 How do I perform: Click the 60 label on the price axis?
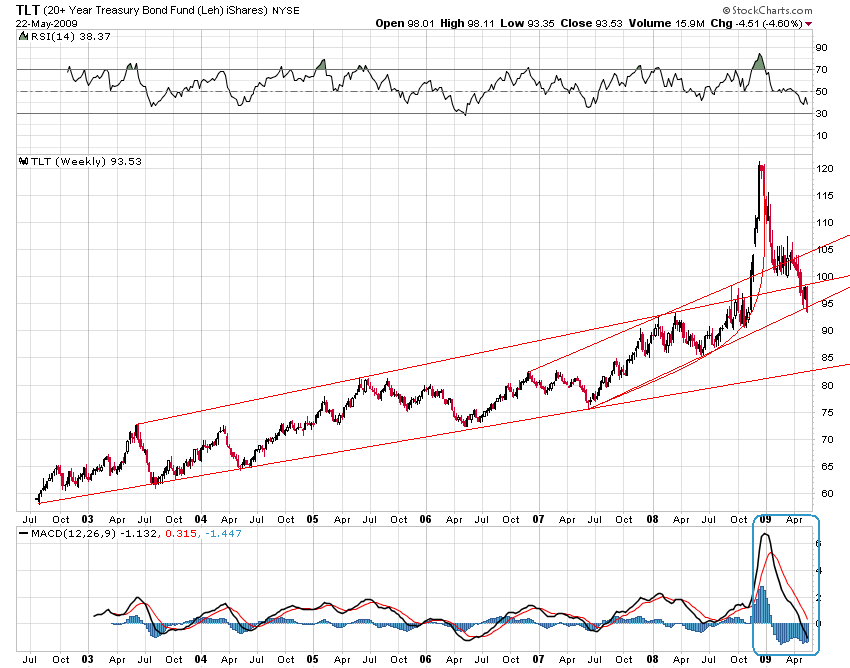pos(827,494)
